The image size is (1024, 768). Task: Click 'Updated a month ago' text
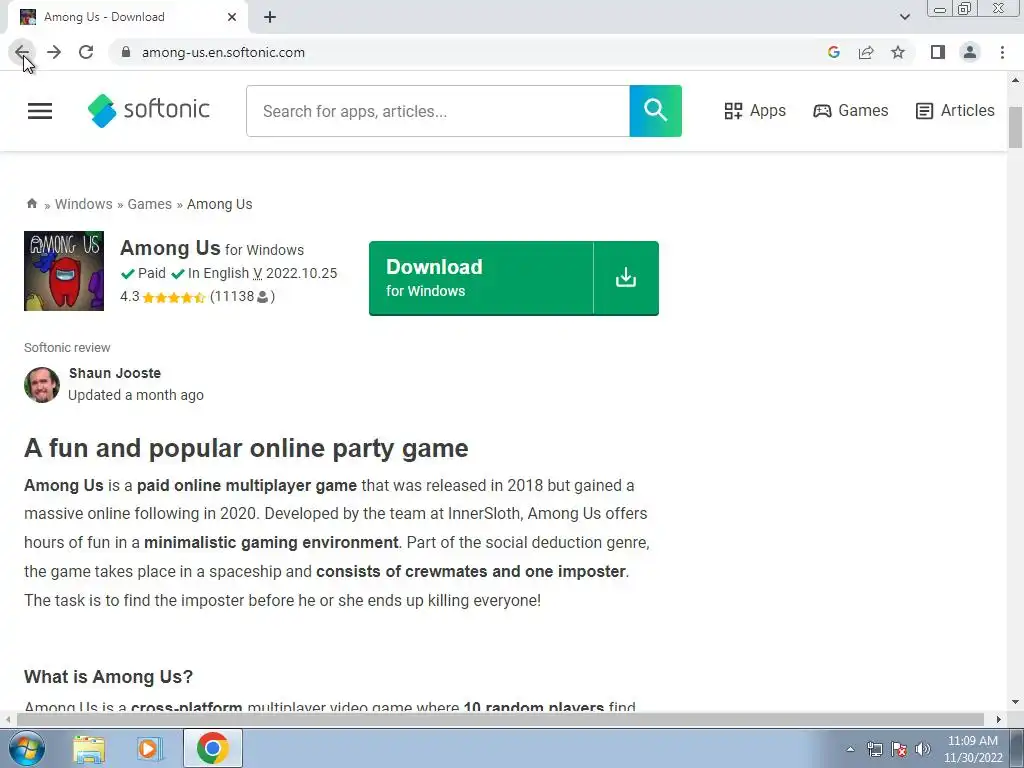pyautogui.click(x=136, y=395)
